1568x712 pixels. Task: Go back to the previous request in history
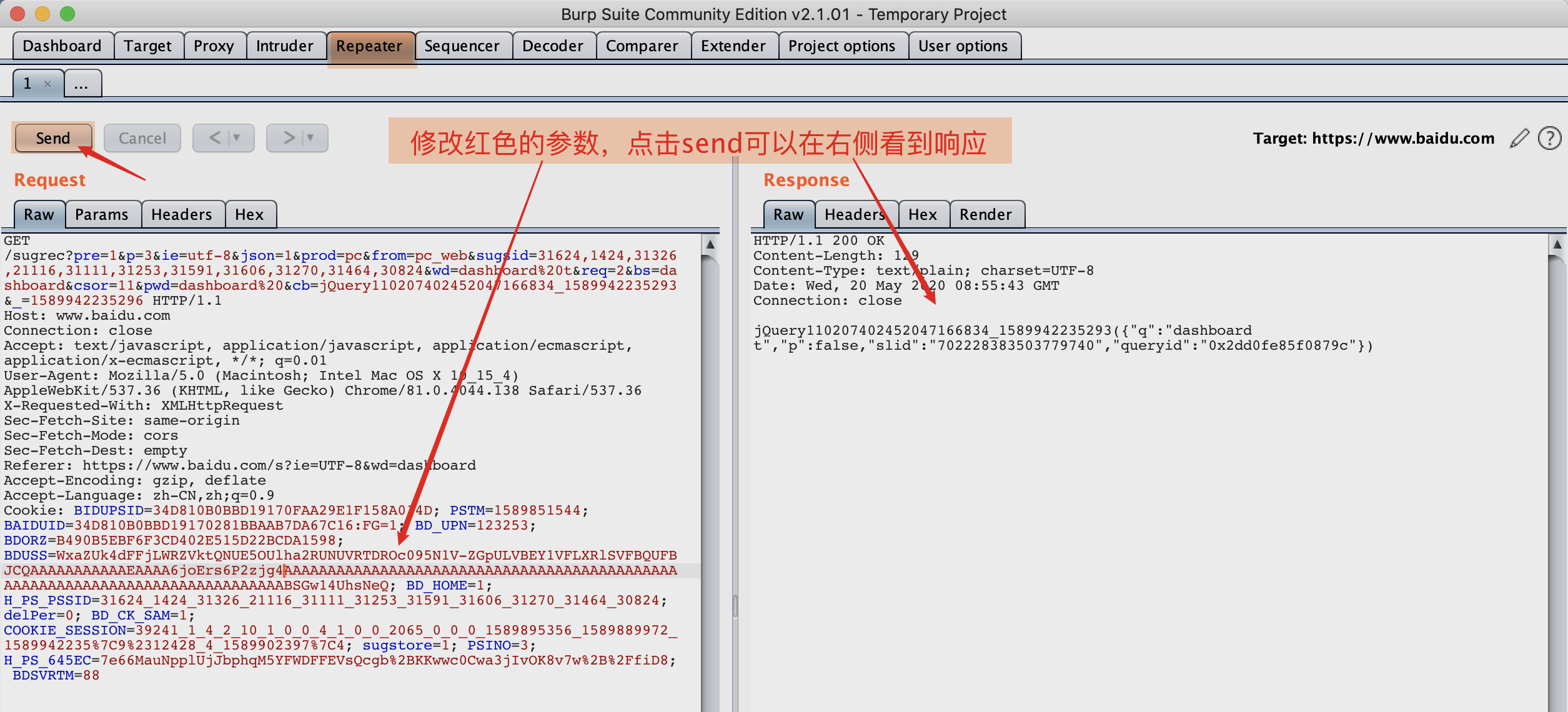point(215,137)
